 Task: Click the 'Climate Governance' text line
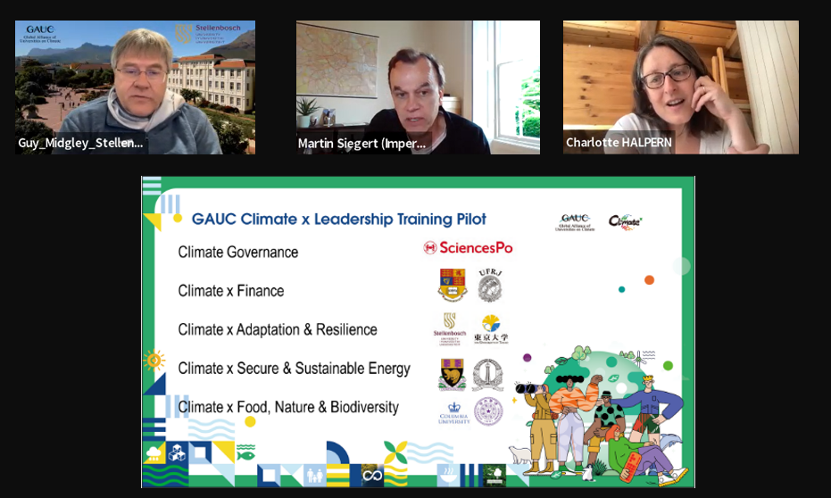point(238,252)
